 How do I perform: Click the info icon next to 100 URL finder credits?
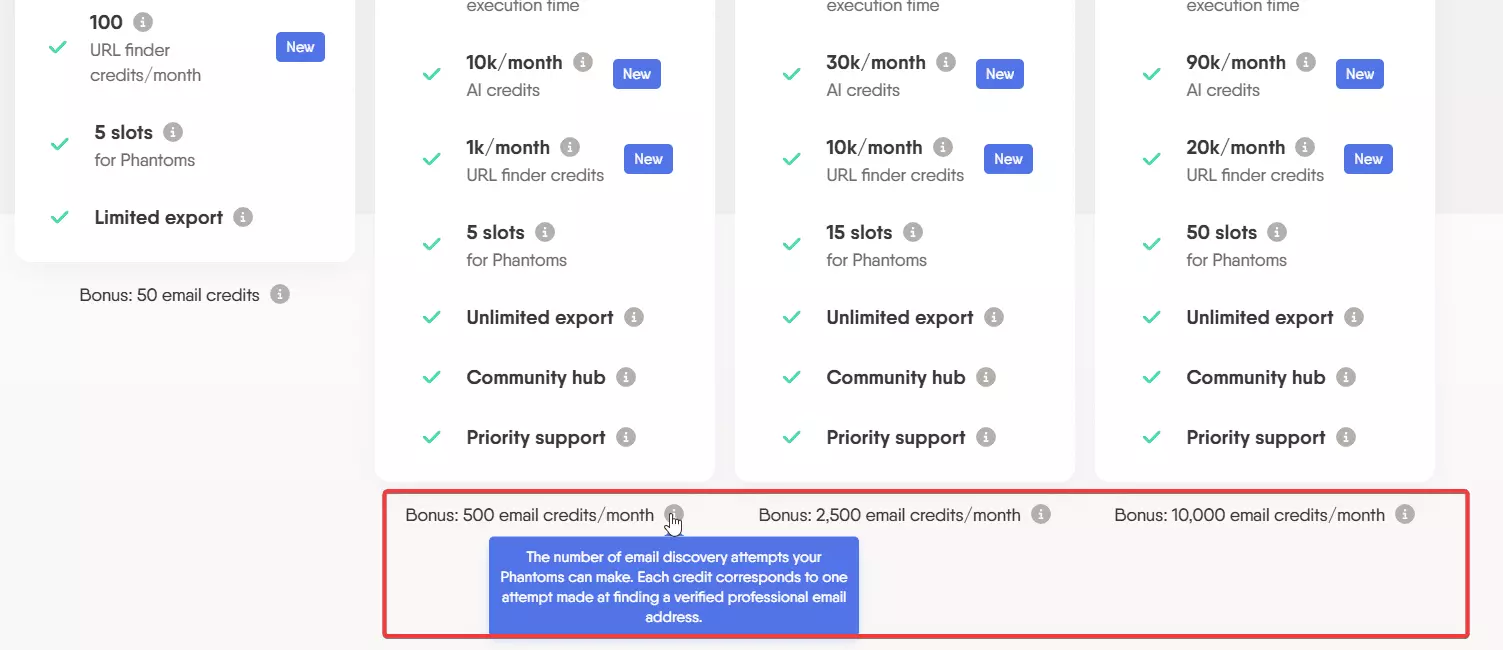[144, 21]
